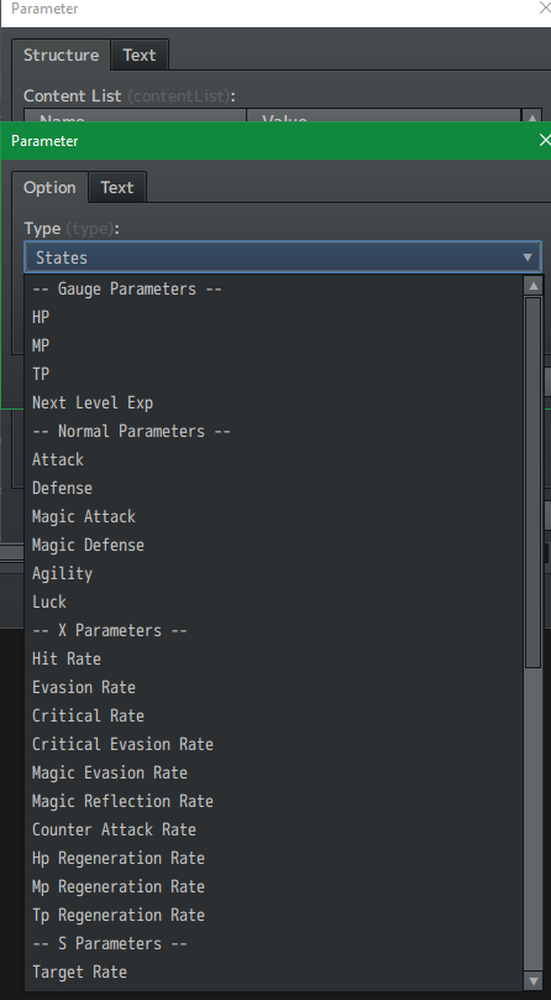This screenshot has height=1000, width=551.
Task: Select Target Rate option
Action: point(274,972)
